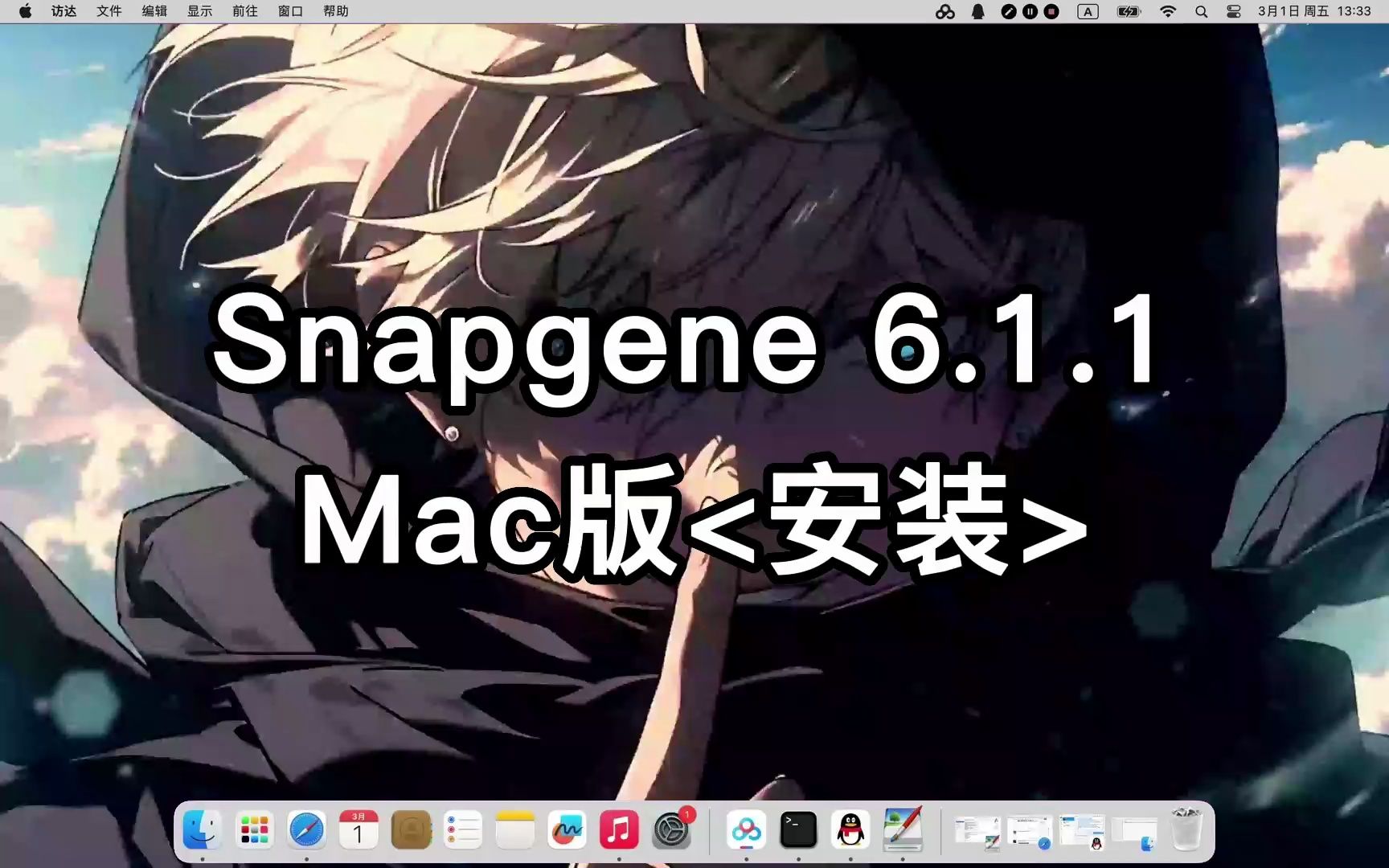1389x868 pixels.
Task: Open Finder from the dock
Action: [202, 830]
